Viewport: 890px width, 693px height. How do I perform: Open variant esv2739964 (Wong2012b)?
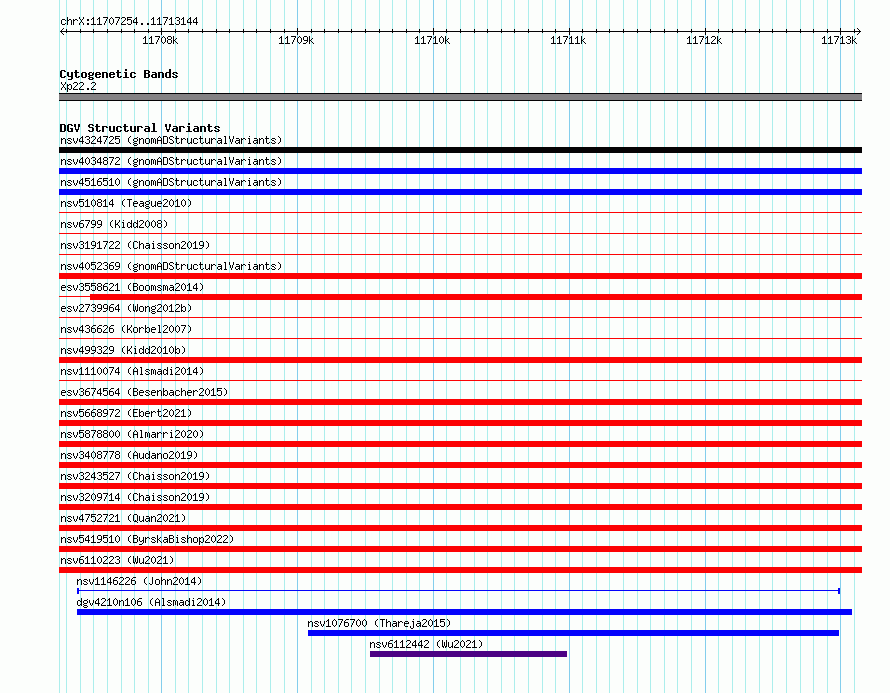point(126,308)
